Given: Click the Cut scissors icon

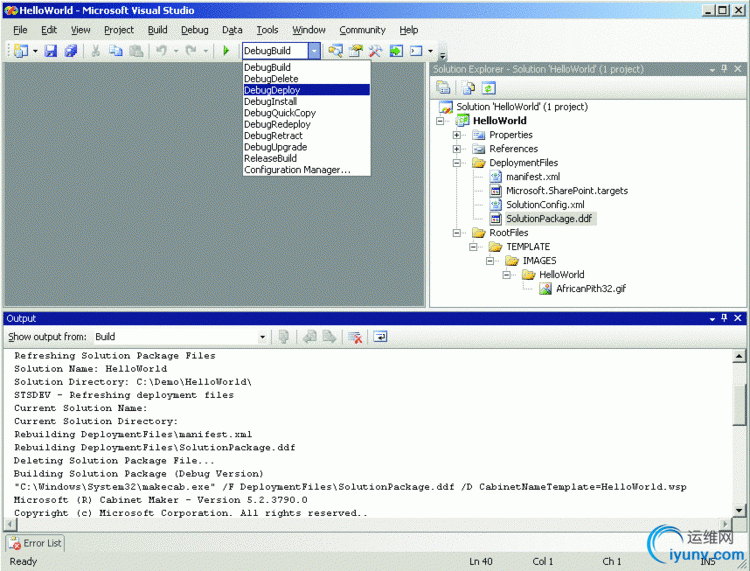Looking at the screenshot, I should tap(96, 50).
